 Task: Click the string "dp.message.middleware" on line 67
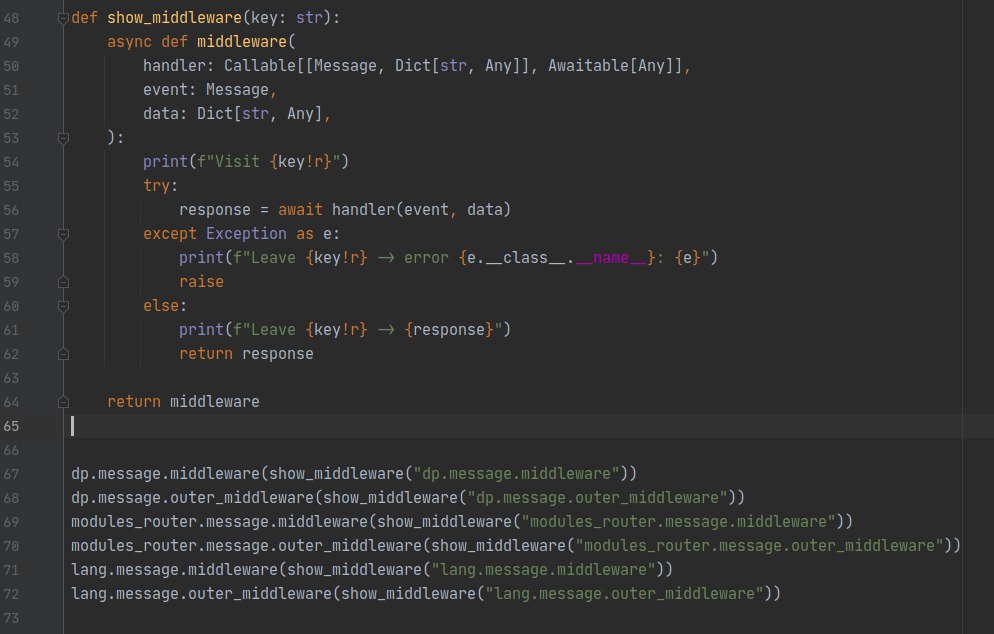[515, 474]
